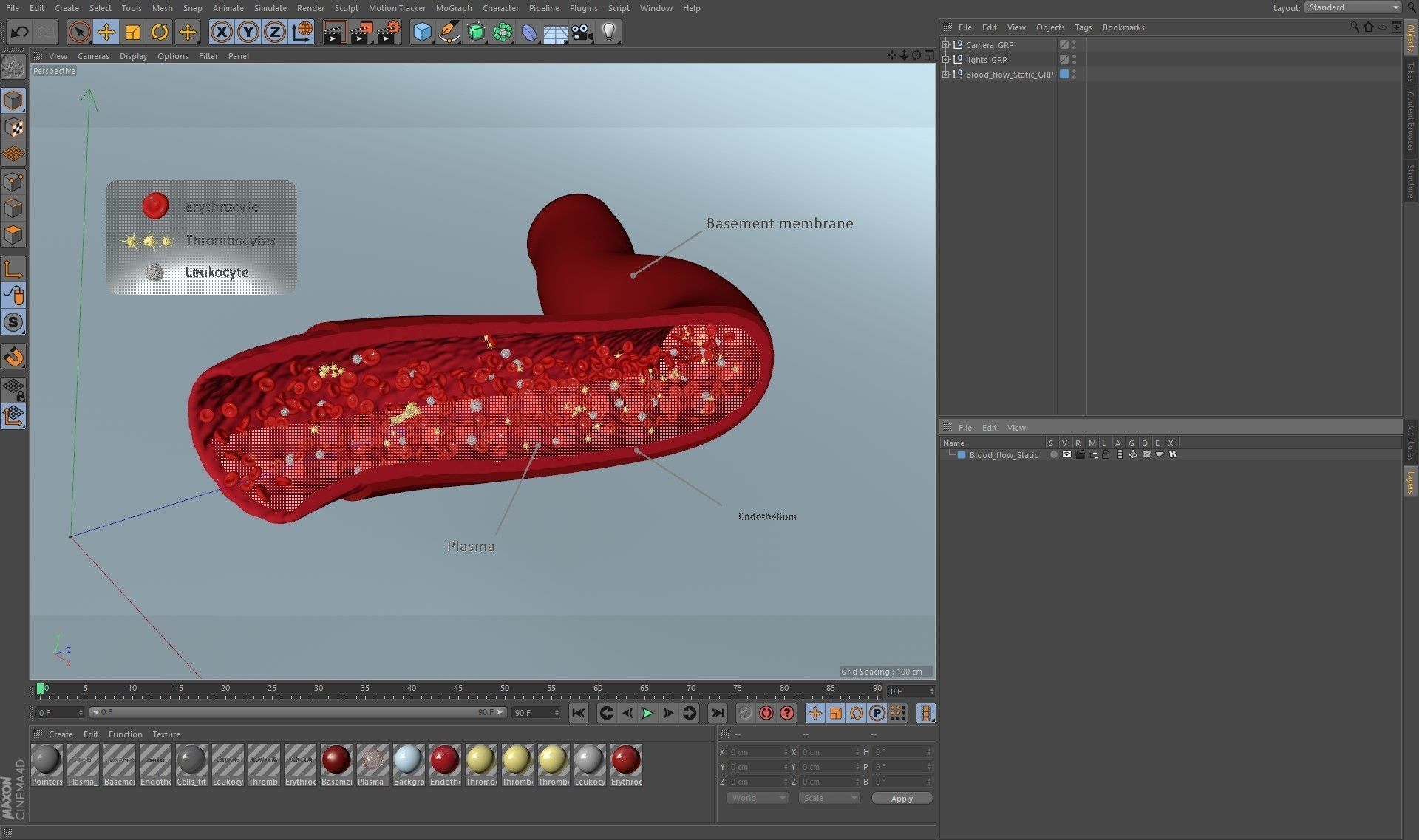Viewport: 1419px width, 840px height.
Task: Toggle visibility dots of Blood_flow_Static_GRP
Action: [x=1074, y=74]
